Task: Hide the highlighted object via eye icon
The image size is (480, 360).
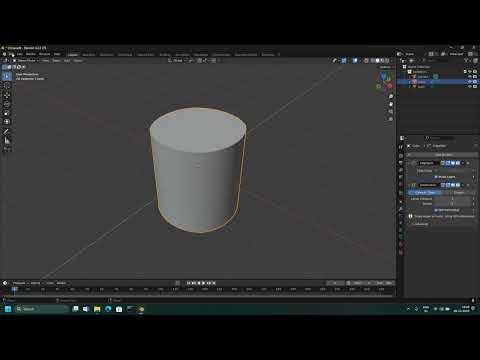Action: 469,82
